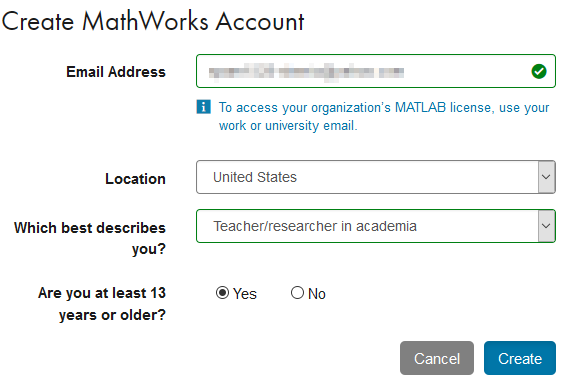Image resolution: width=570 pixels, height=380 pixels.
Task: Open the Teacher/researcher in academia dropdown
Action: [376, 226]
